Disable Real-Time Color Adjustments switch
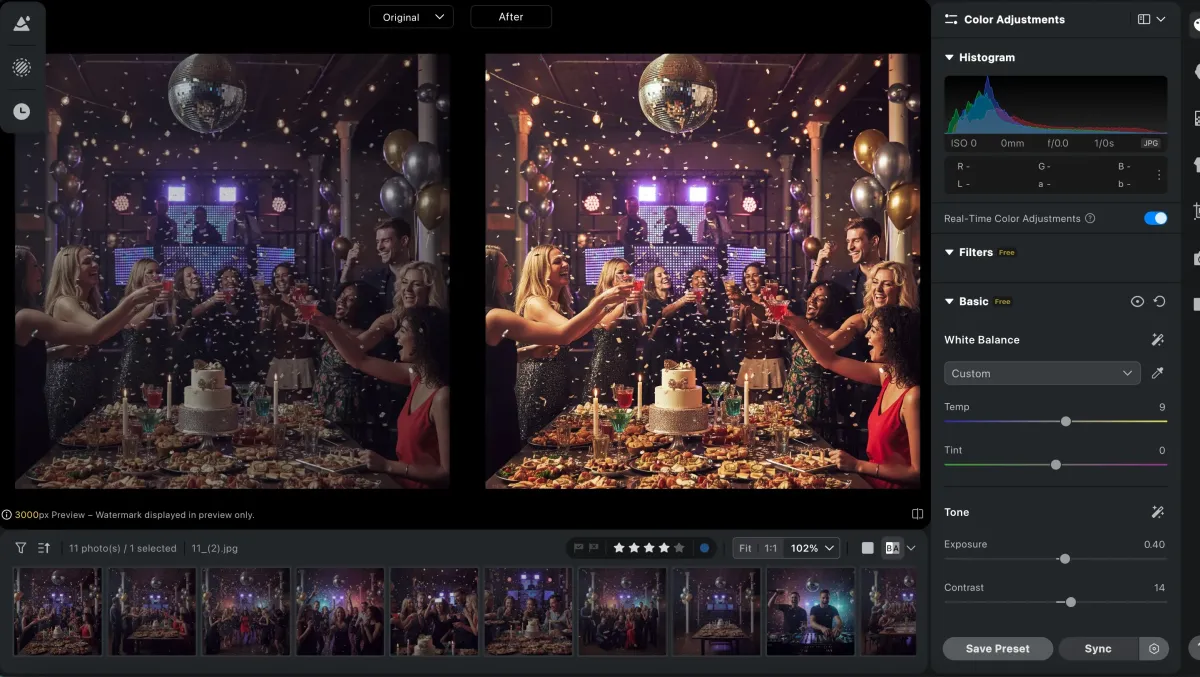Viewport: 1200px width, 677px height. coord(1155,218)
